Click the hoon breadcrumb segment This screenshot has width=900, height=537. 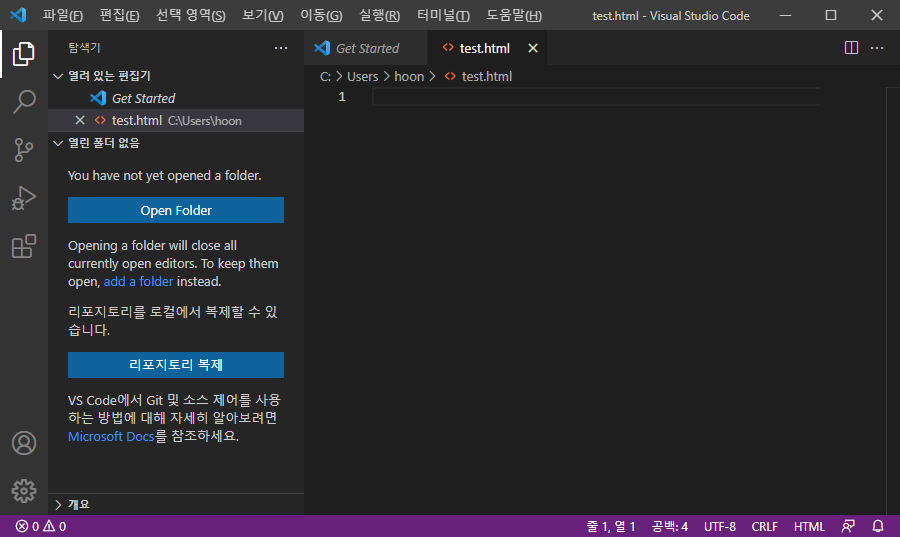point(409,76)
